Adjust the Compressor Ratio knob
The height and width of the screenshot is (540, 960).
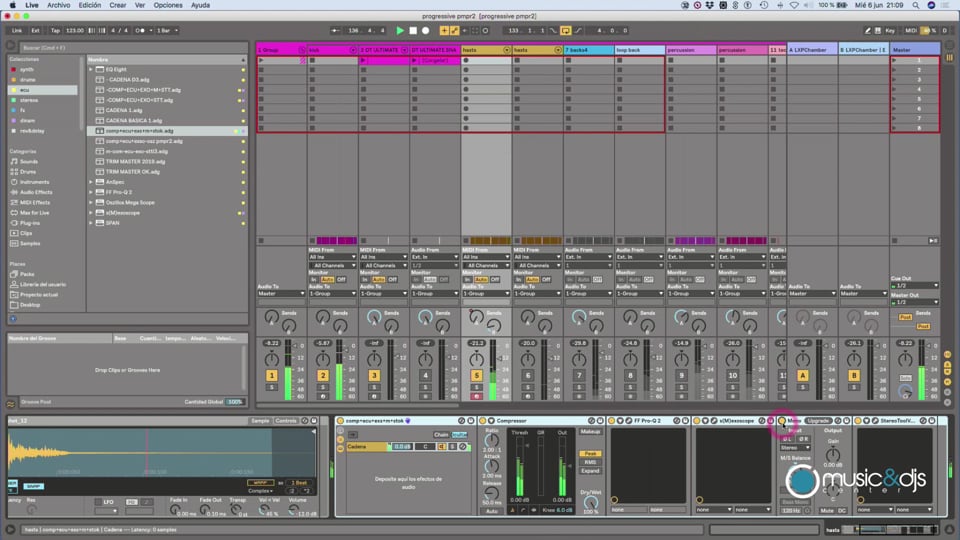492,440
